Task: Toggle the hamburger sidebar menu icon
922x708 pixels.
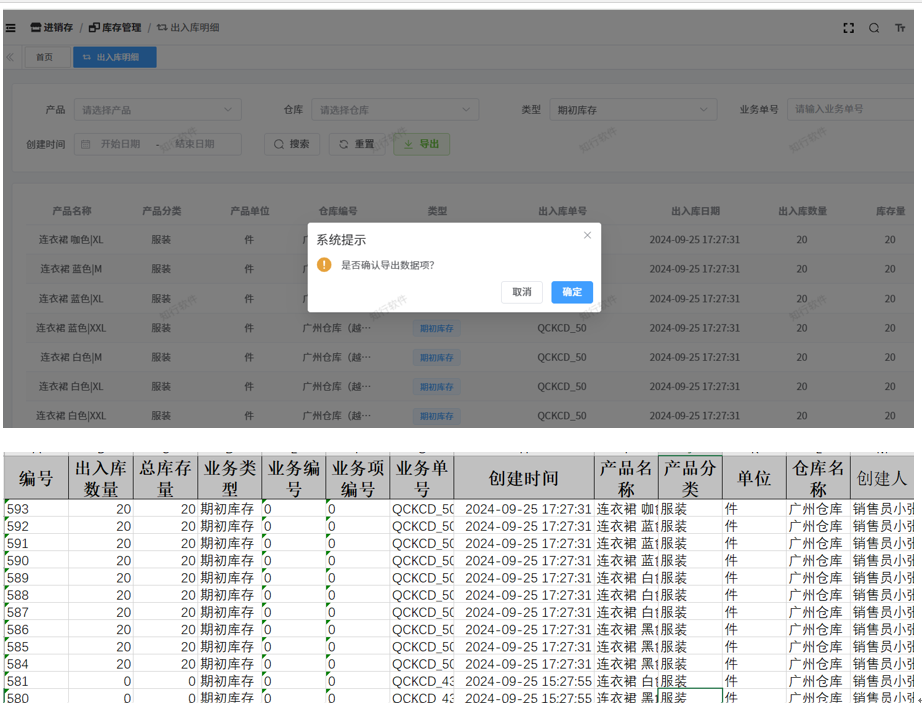Action: coord(10,28)
